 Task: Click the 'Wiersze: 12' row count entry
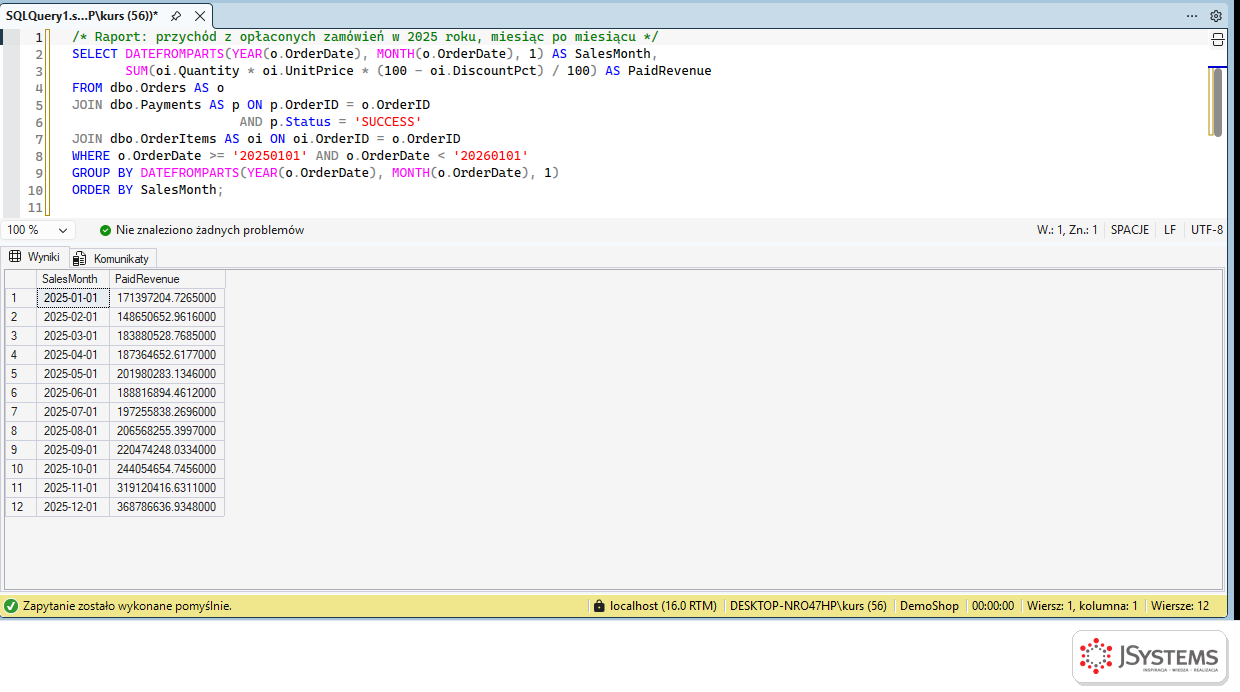(1180, 606)
